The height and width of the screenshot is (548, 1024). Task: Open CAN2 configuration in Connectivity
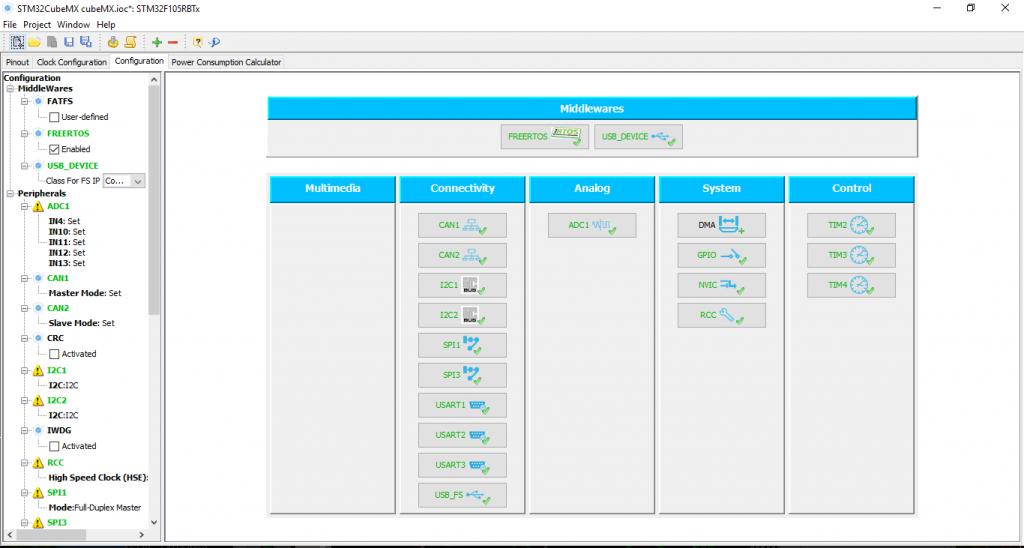462,255
